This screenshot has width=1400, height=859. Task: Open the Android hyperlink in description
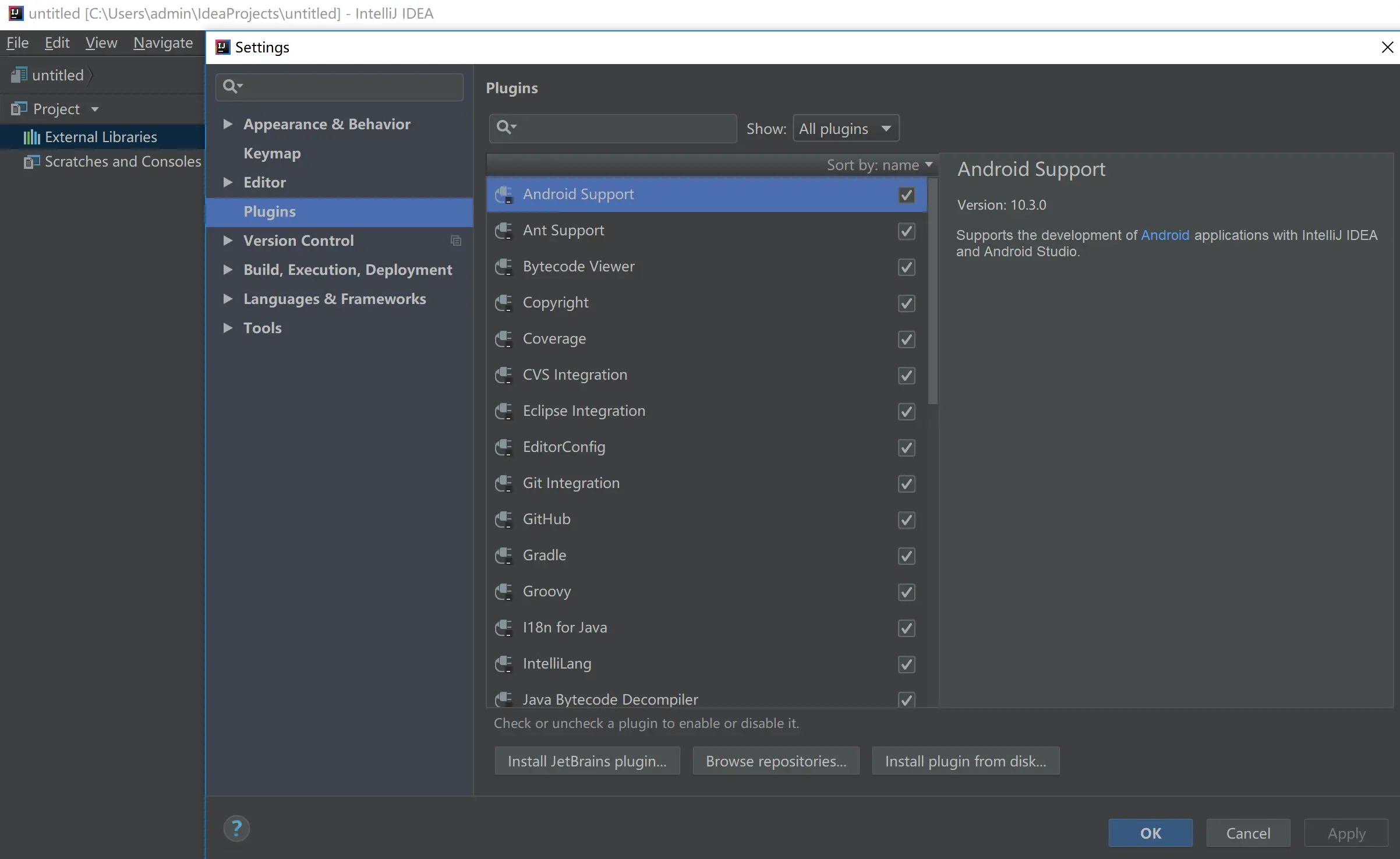click(x=1165, y=235)
